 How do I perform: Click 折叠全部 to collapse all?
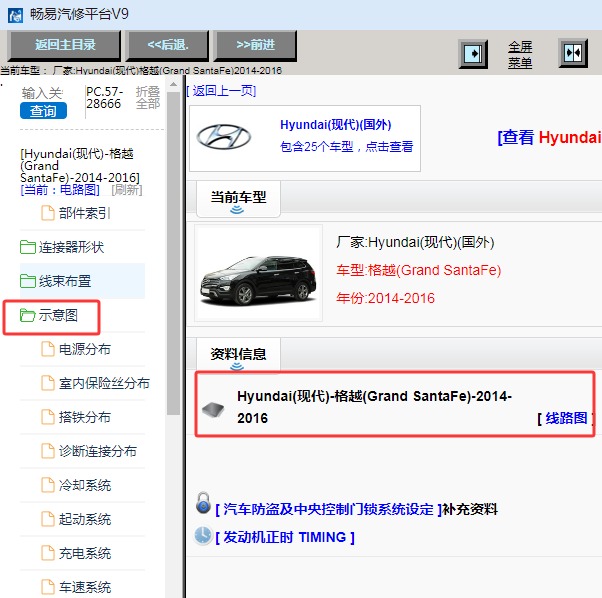148,97
